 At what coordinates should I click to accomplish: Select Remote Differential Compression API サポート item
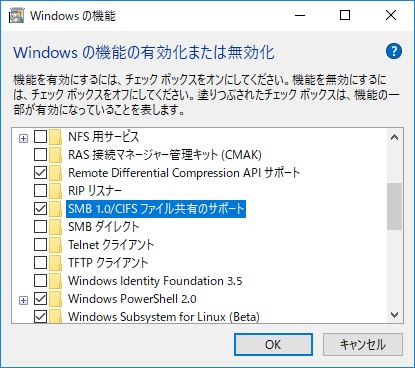[184, 173]
